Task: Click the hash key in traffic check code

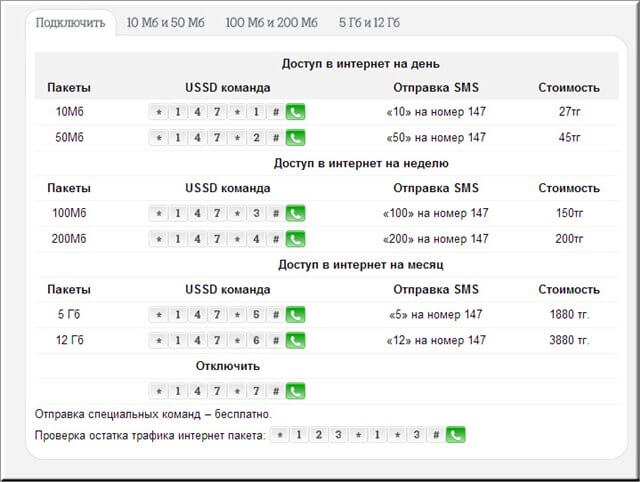Action: 436,435
